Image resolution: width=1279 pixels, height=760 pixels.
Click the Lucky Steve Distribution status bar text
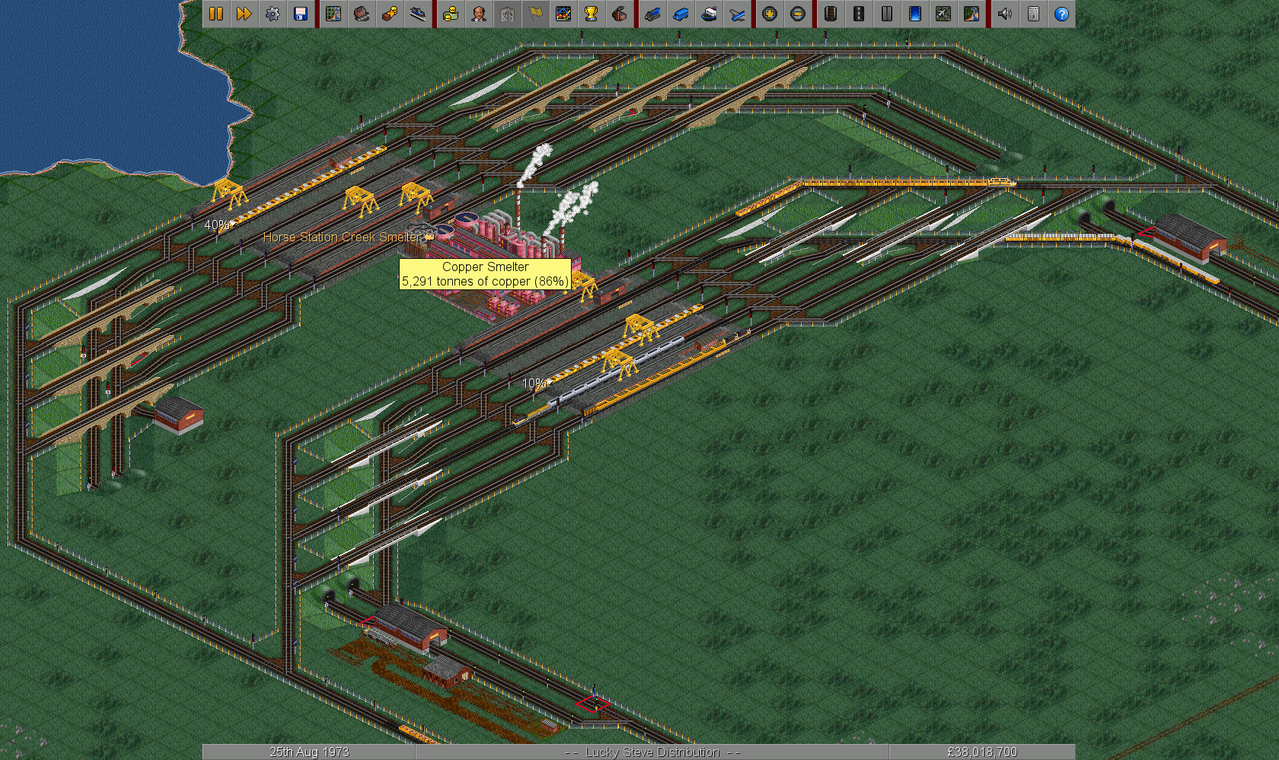(651, 752)
